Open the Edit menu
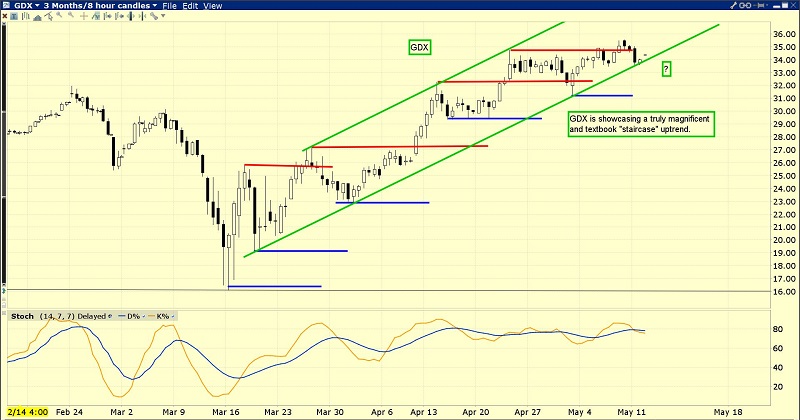 pyautogui.click(x=190, y=6)
